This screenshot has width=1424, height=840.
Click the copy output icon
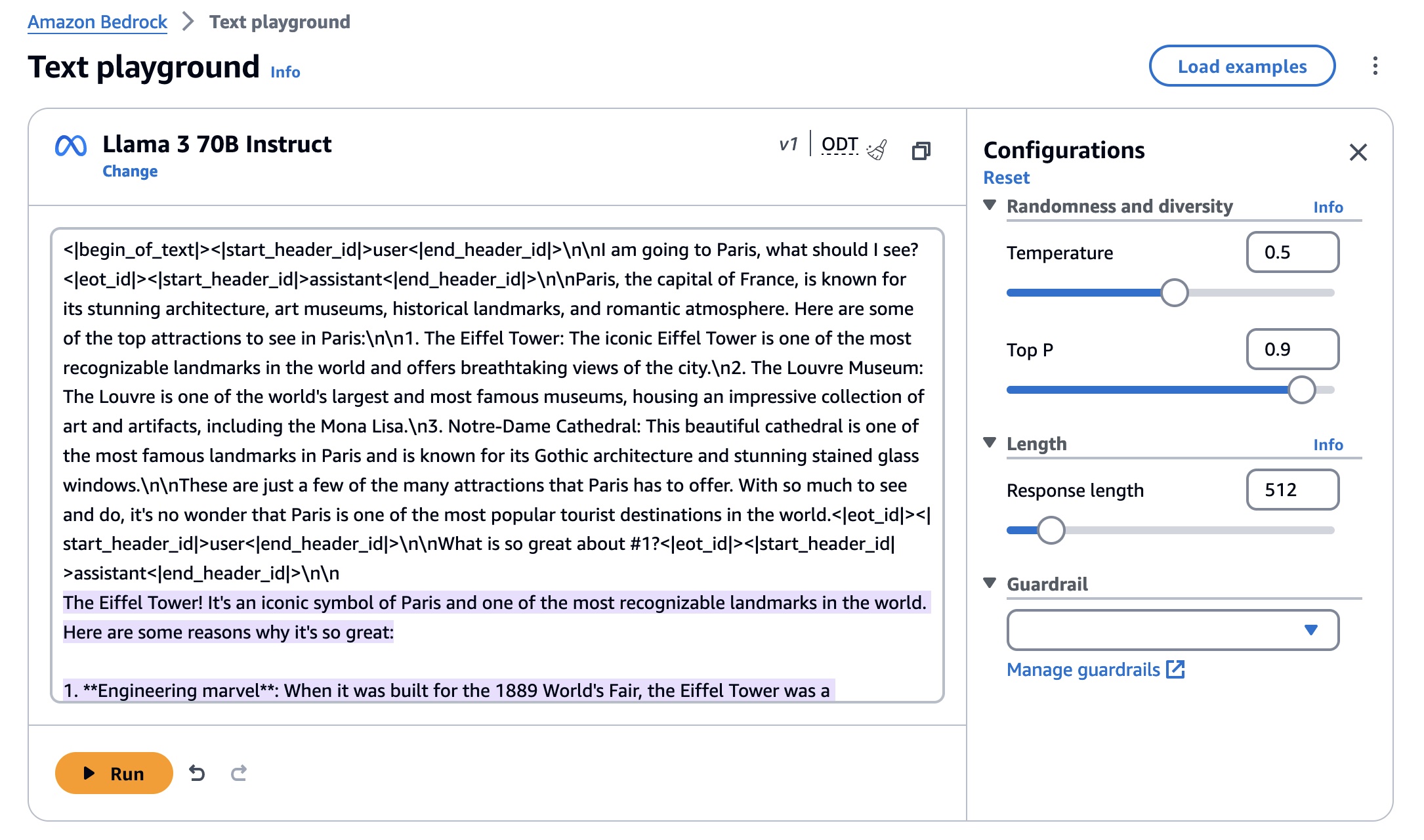click(921, 151)
